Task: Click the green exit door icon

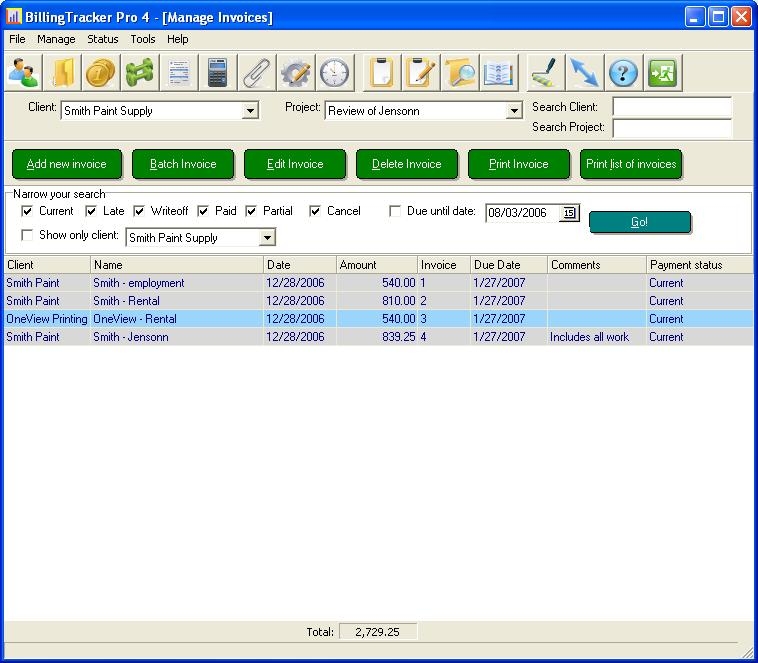Action: pyautogui.click(x=662, y=73)
